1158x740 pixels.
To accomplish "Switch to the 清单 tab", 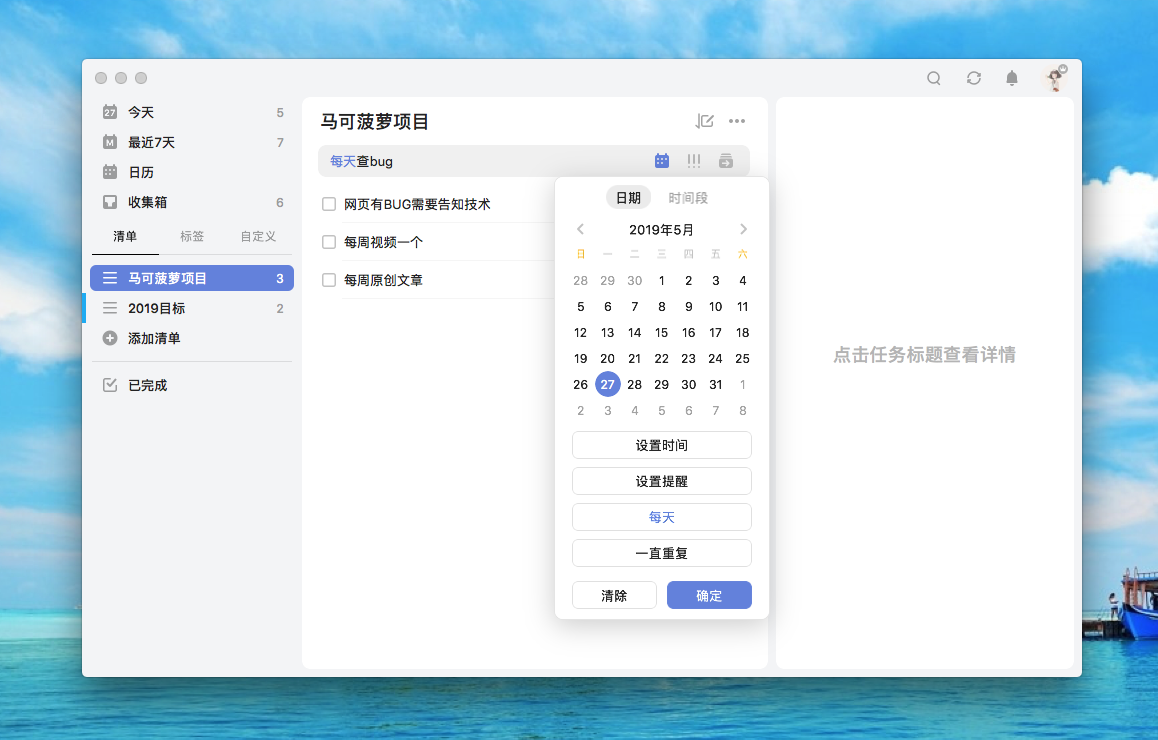I will [x=125, y=236].
